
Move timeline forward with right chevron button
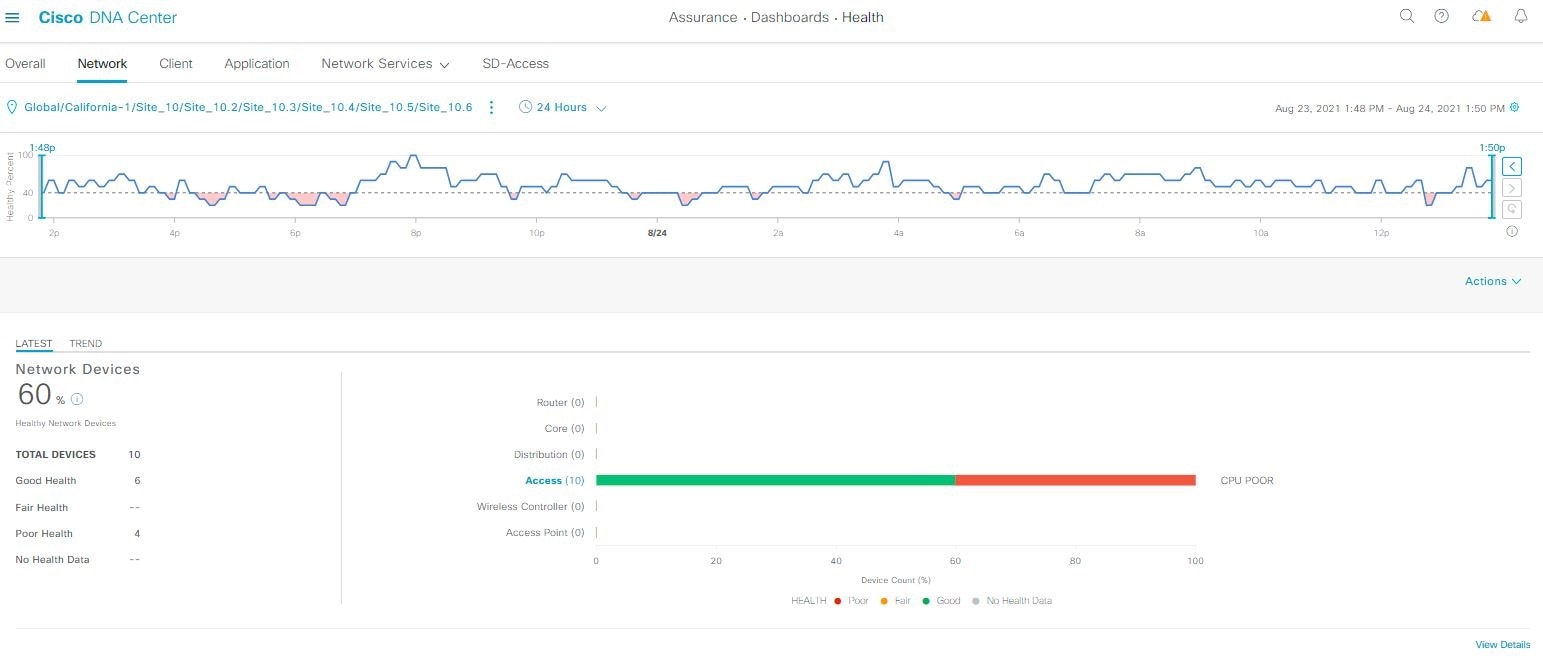tap(1512, 188)
